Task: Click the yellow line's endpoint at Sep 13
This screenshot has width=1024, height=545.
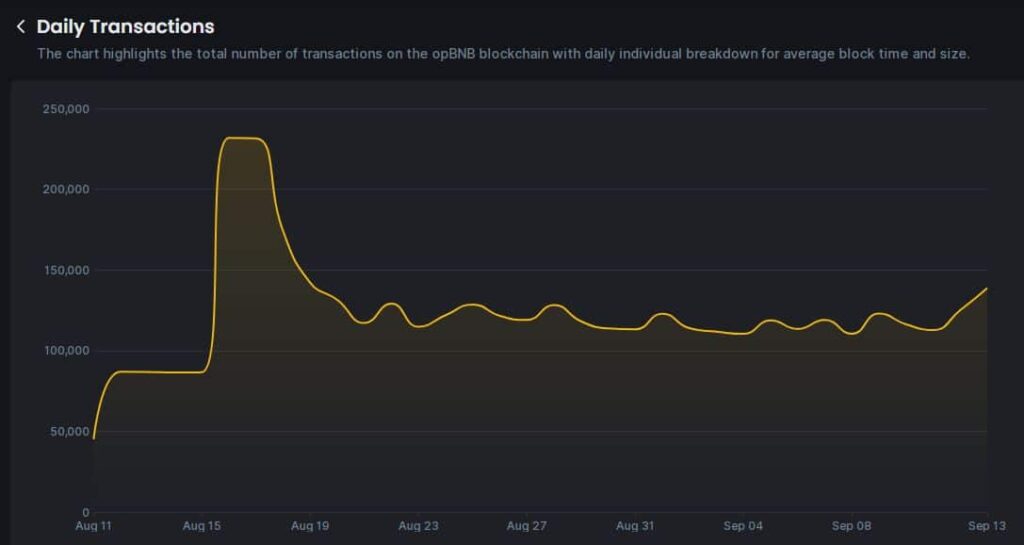Action: 987,289
